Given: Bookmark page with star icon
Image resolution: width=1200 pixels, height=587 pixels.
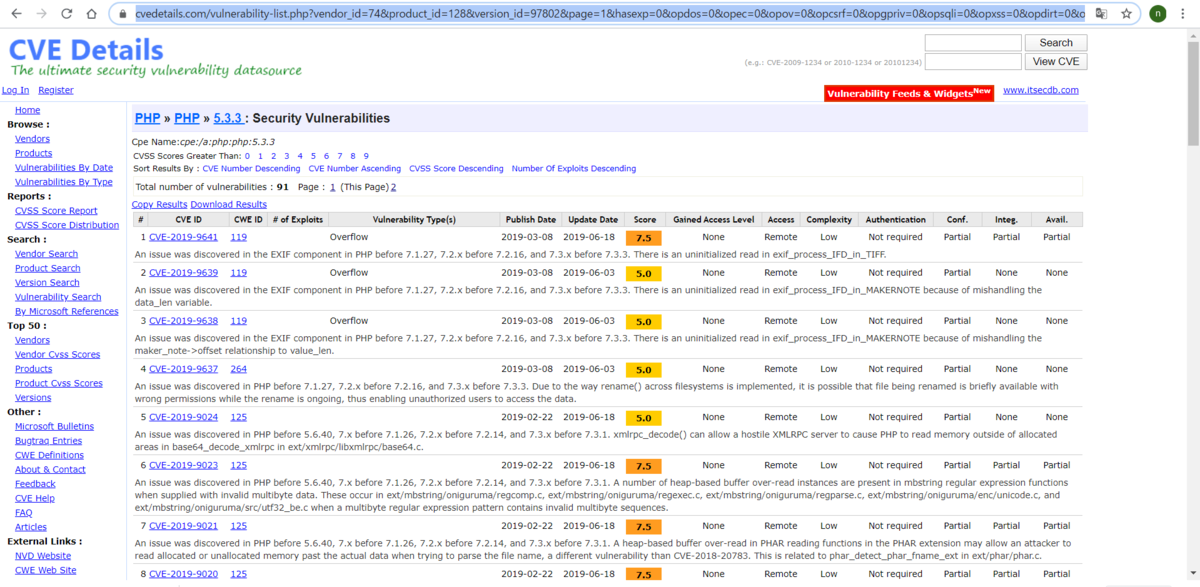Looking at the screenshot, I should (x=1127, y=14).
